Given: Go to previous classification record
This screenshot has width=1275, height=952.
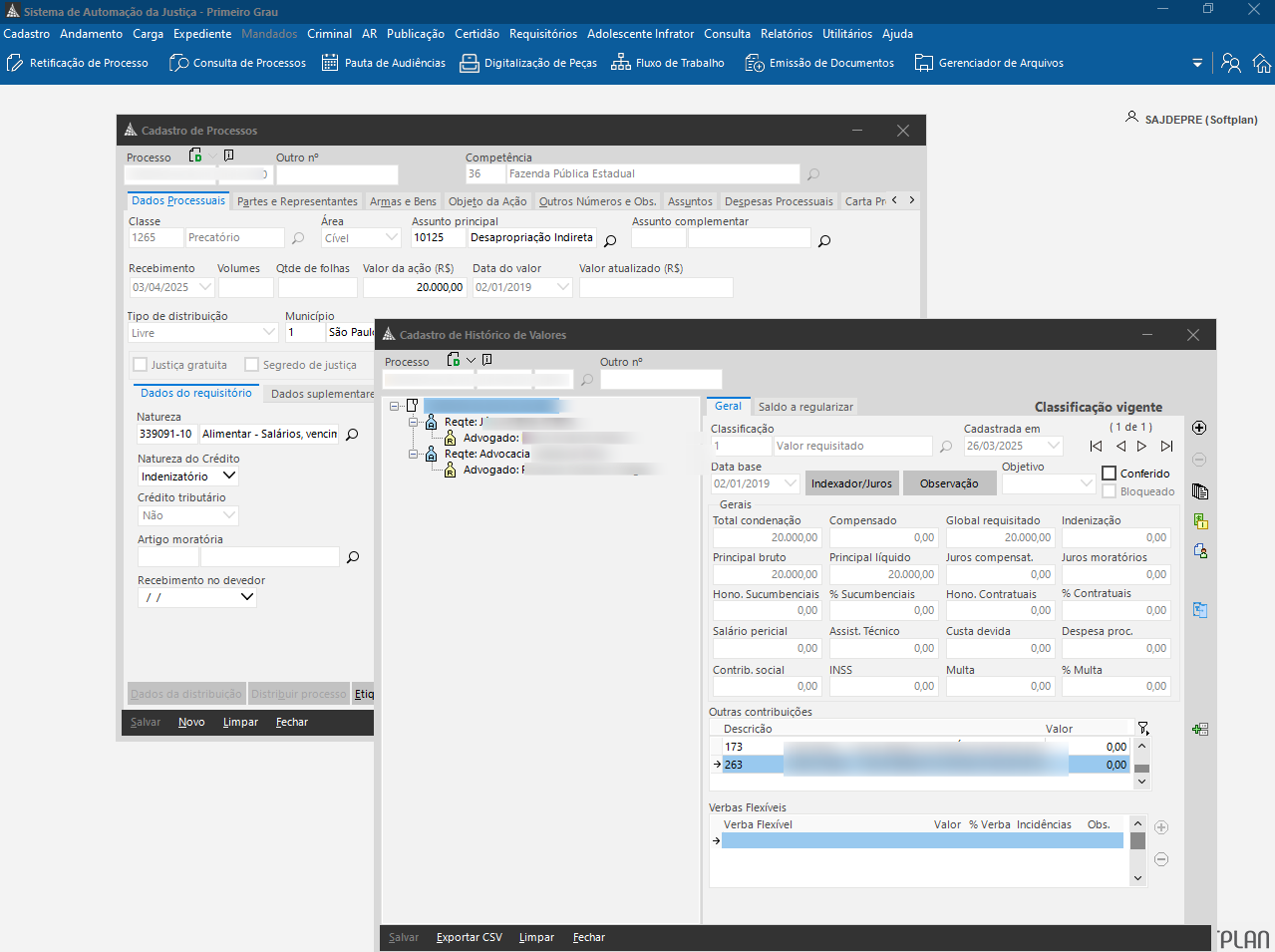Looking at the screenshot, I should 1120,447.
